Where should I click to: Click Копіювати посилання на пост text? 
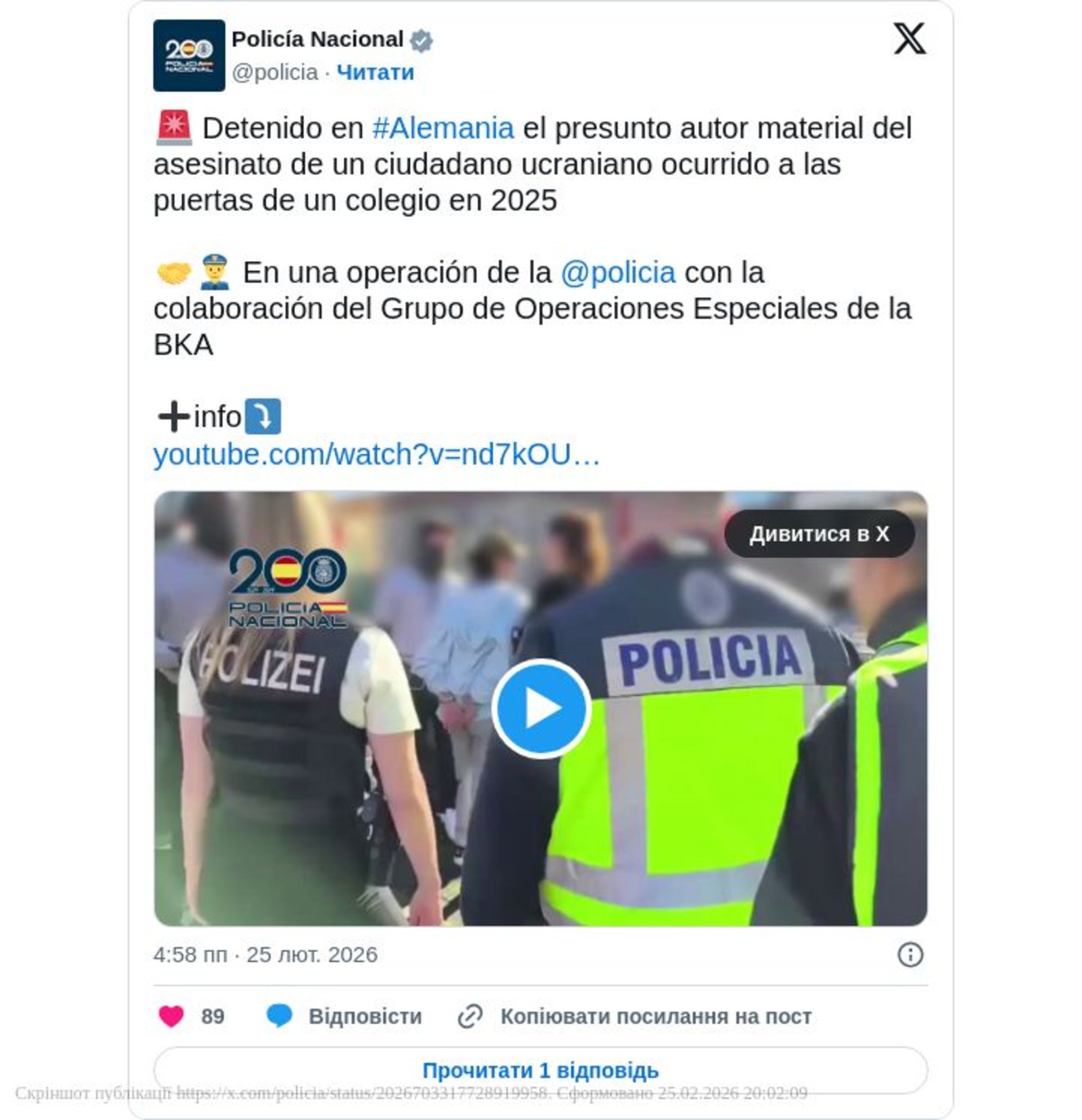[656, 1017]
